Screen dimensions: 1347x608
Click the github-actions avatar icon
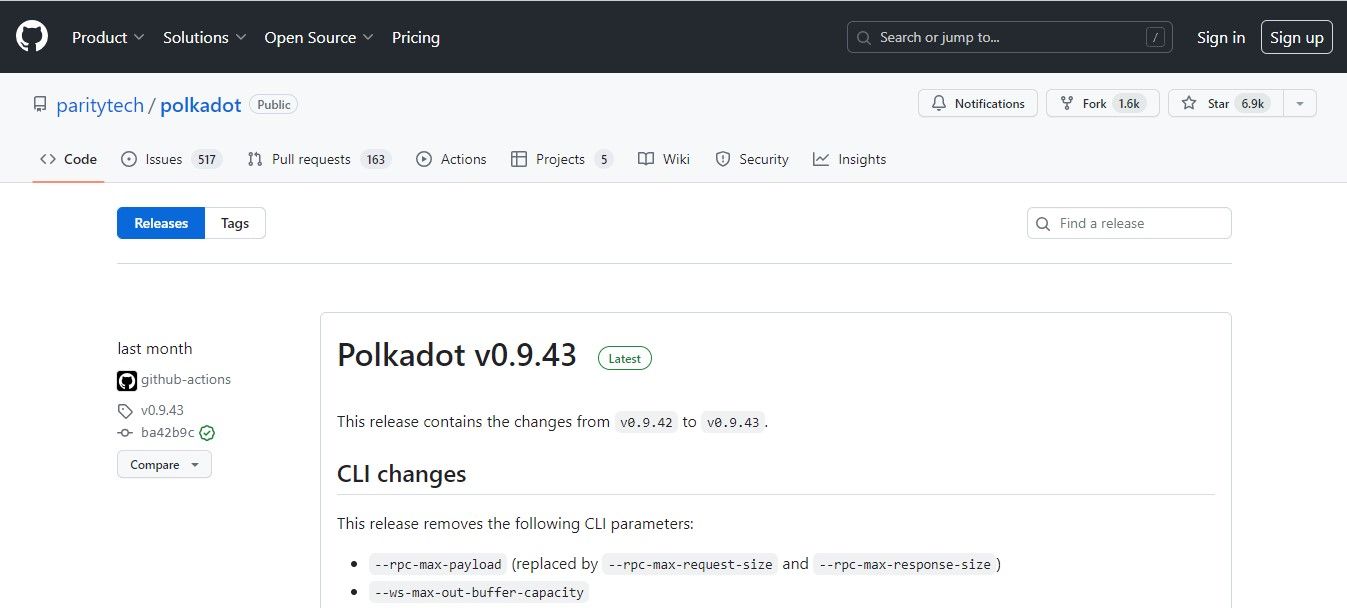(127, 380)
